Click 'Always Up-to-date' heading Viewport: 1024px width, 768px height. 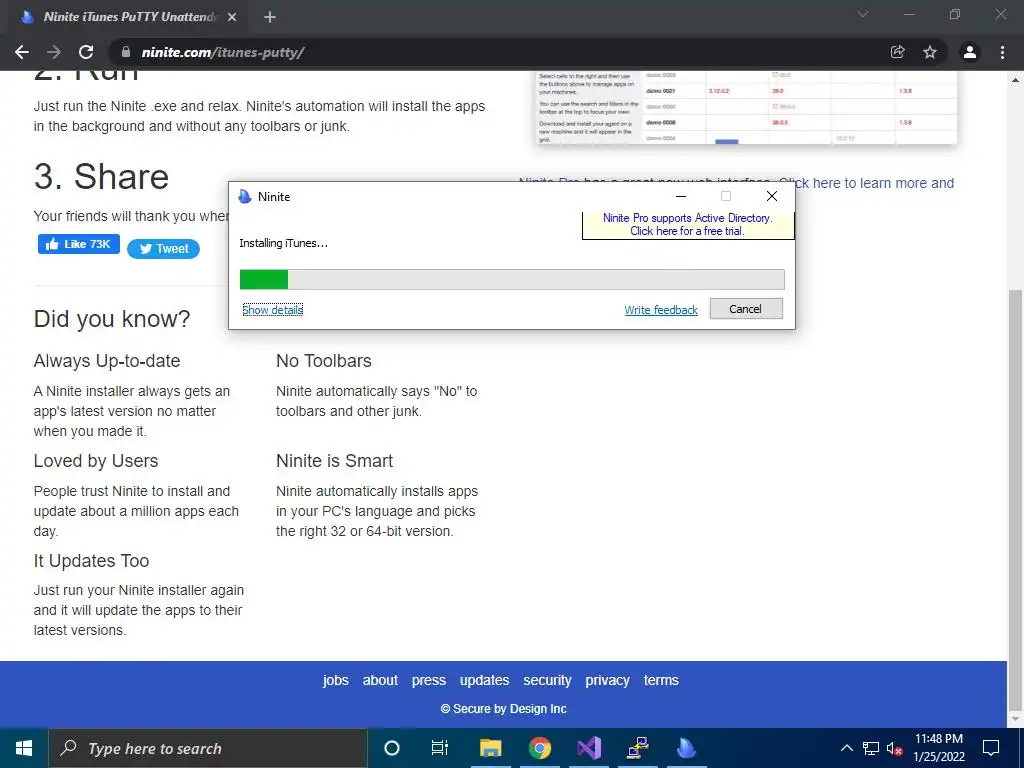point(107,361)
